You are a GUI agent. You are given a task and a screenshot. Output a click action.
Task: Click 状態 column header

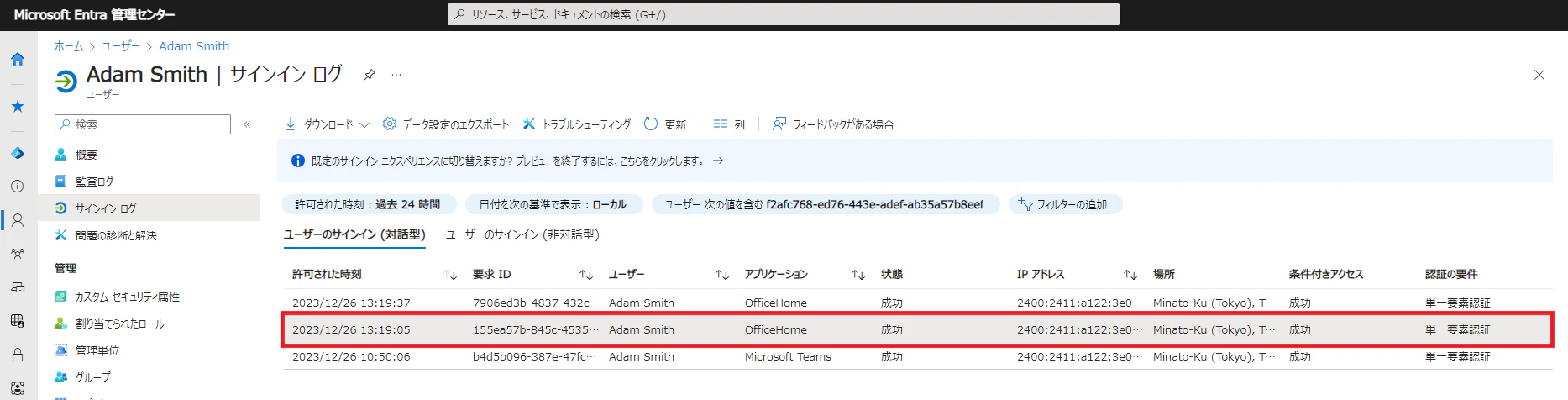point(892,275)
